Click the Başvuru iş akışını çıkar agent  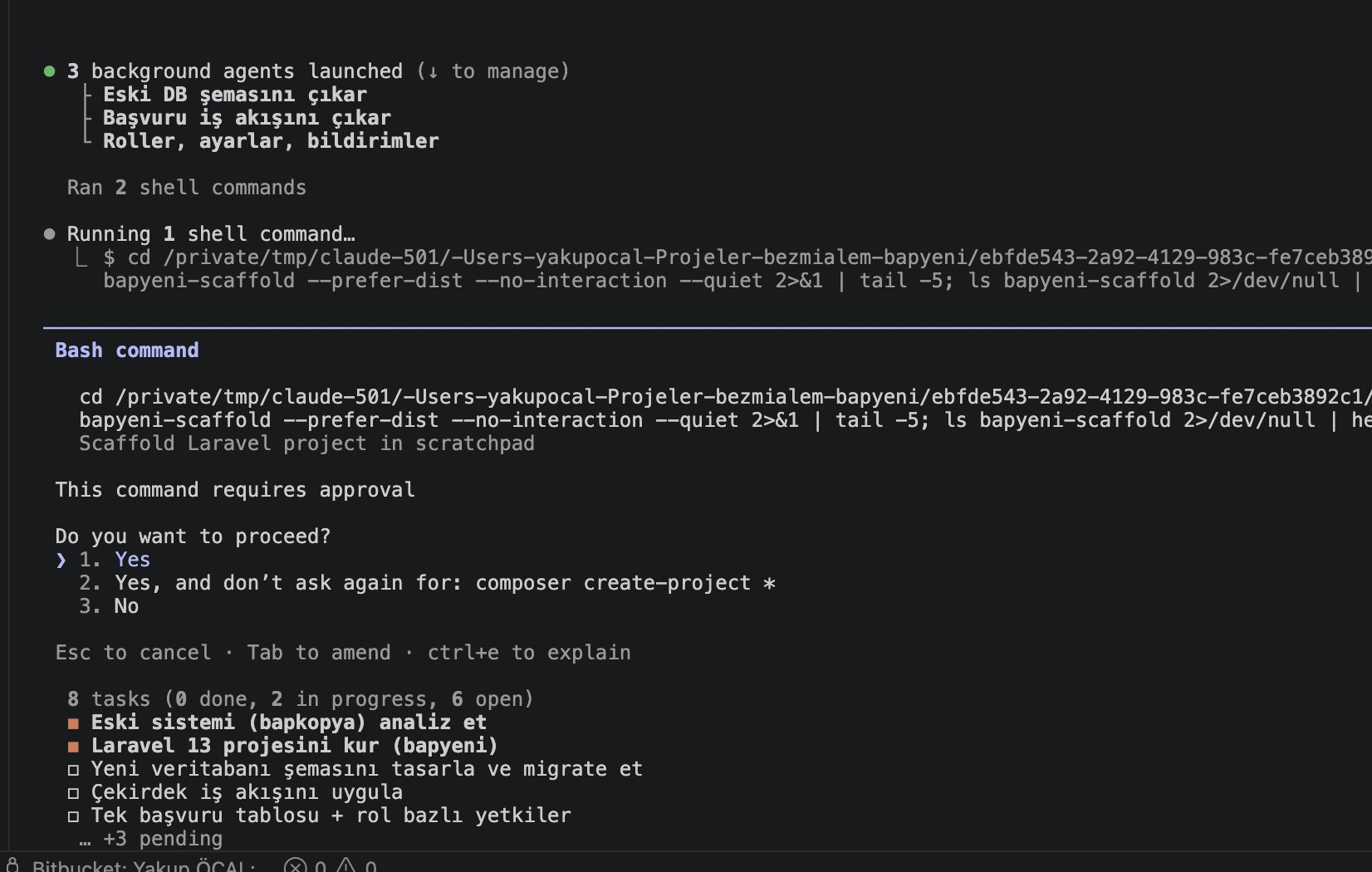click(x=247, y=118)
